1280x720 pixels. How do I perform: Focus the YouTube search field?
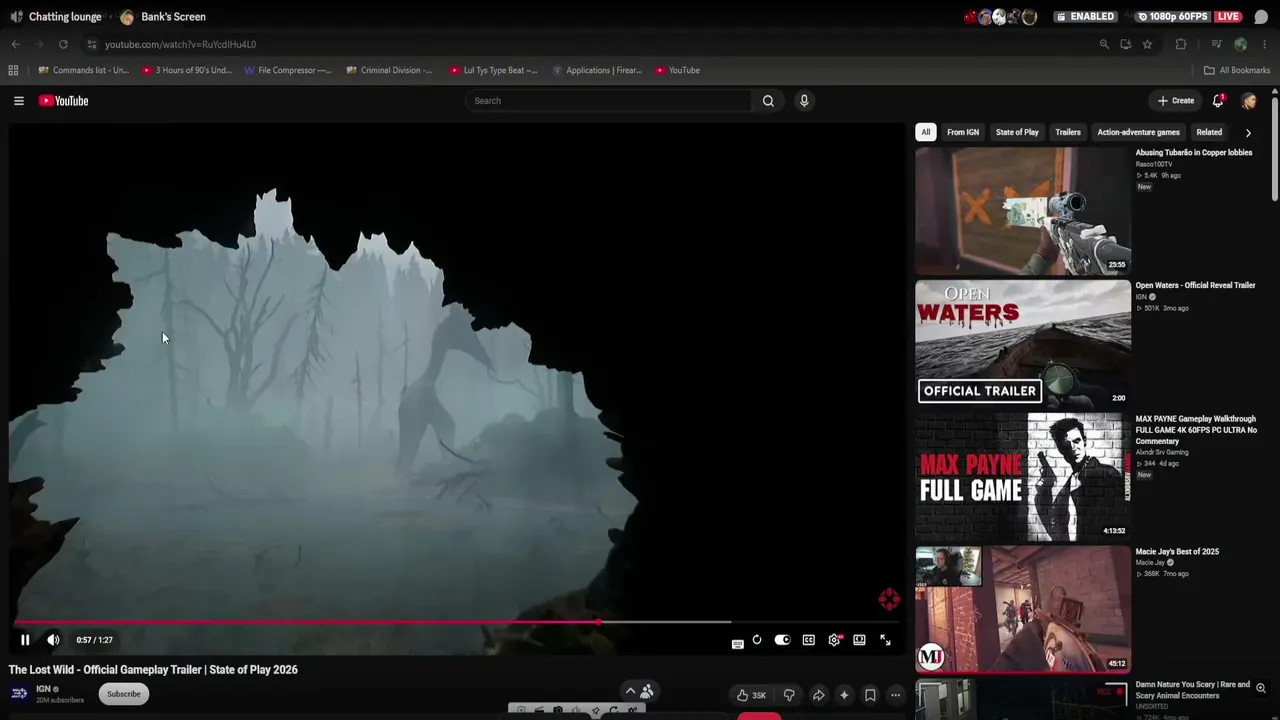(608, 101)
